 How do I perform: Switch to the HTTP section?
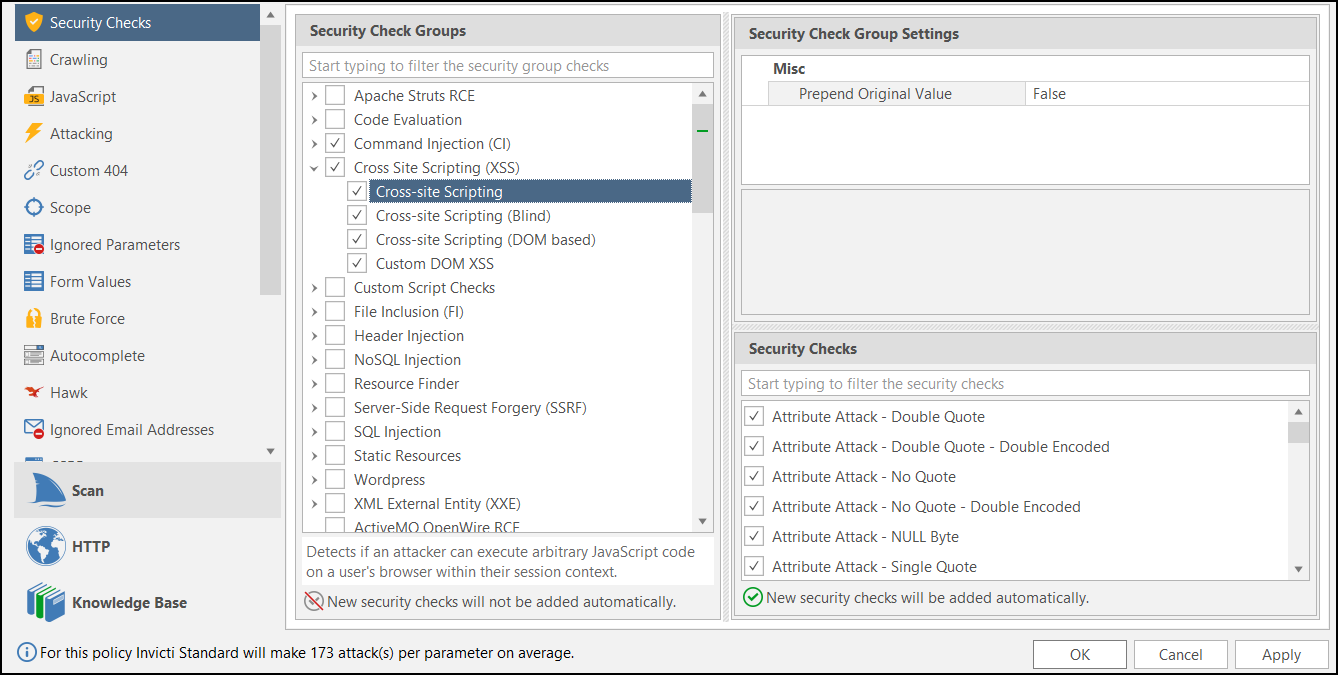pyautogui.click(x=82, y=546)
